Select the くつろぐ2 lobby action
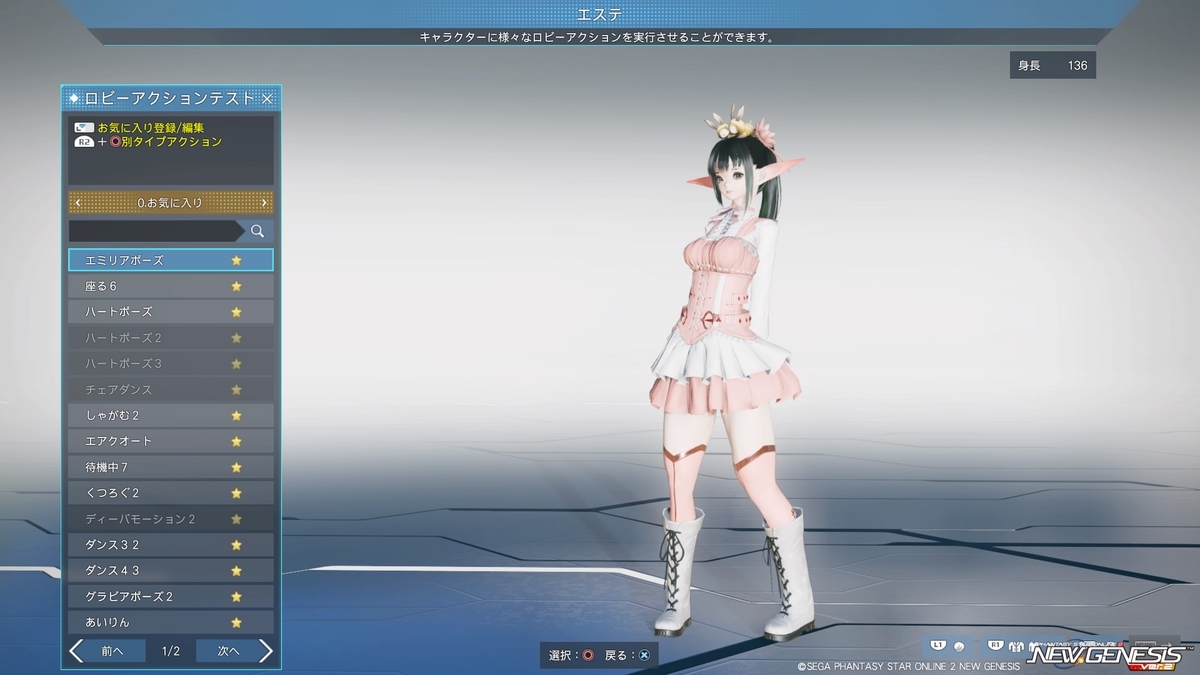 coord(171,493)
